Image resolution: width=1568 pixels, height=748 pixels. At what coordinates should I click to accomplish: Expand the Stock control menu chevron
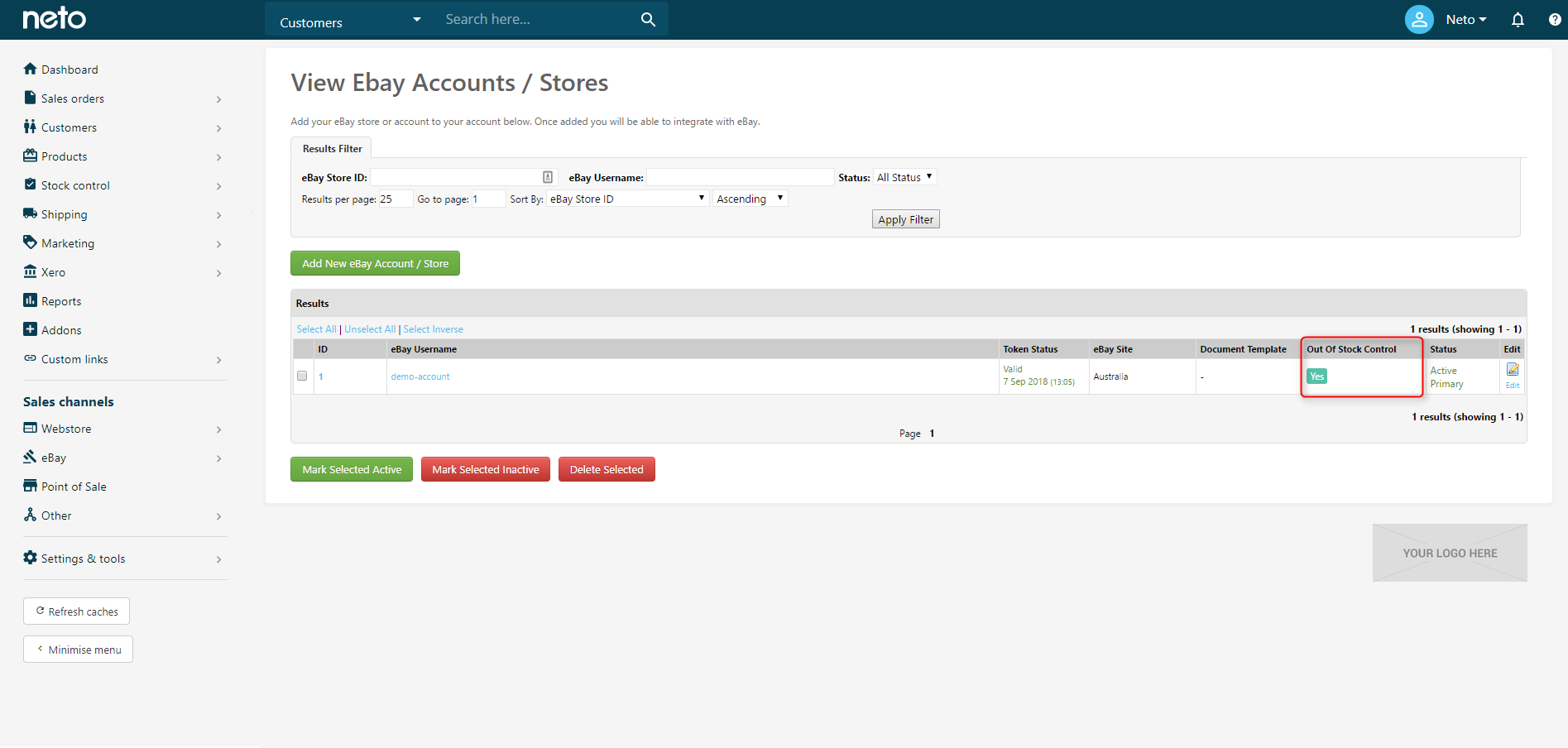[218, 186]
